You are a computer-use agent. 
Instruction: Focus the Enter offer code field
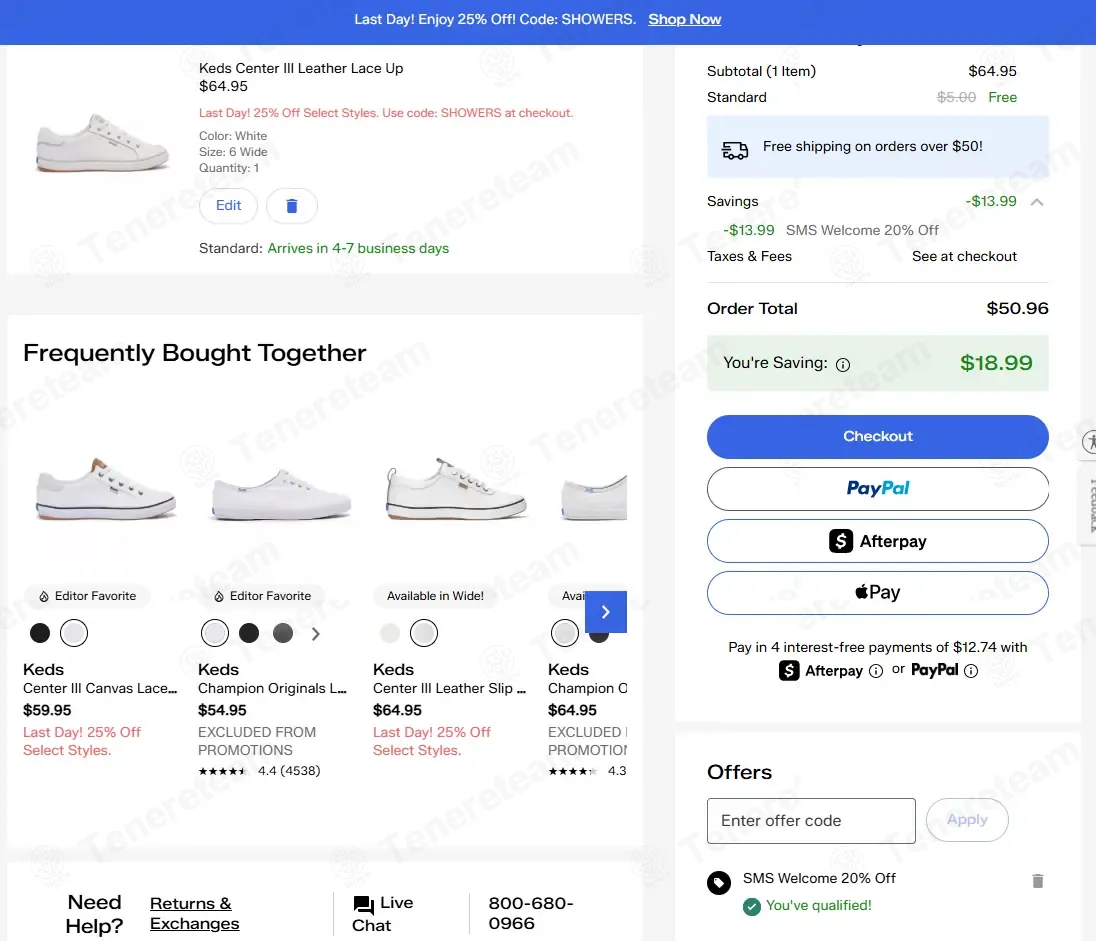811,821
